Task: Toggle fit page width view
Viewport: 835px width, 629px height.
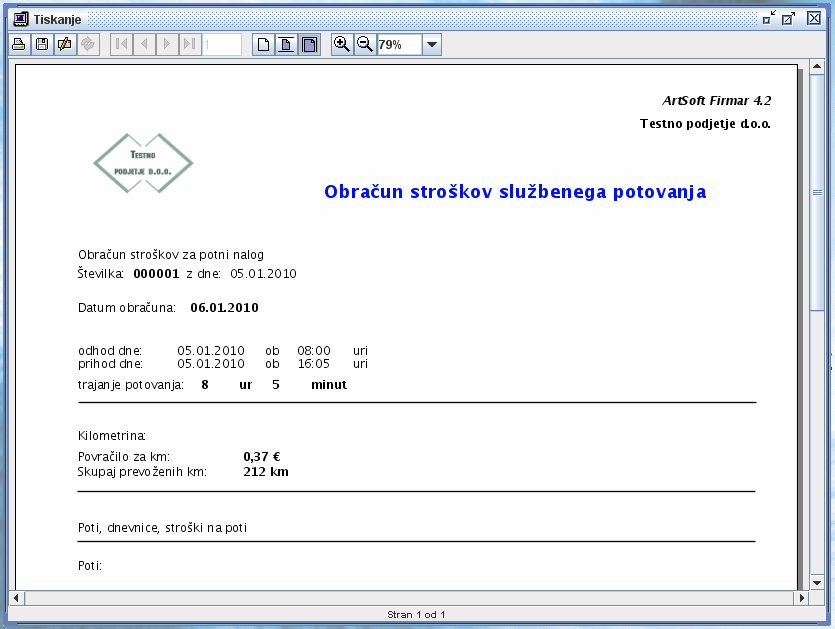Action: tap(286, 45)
